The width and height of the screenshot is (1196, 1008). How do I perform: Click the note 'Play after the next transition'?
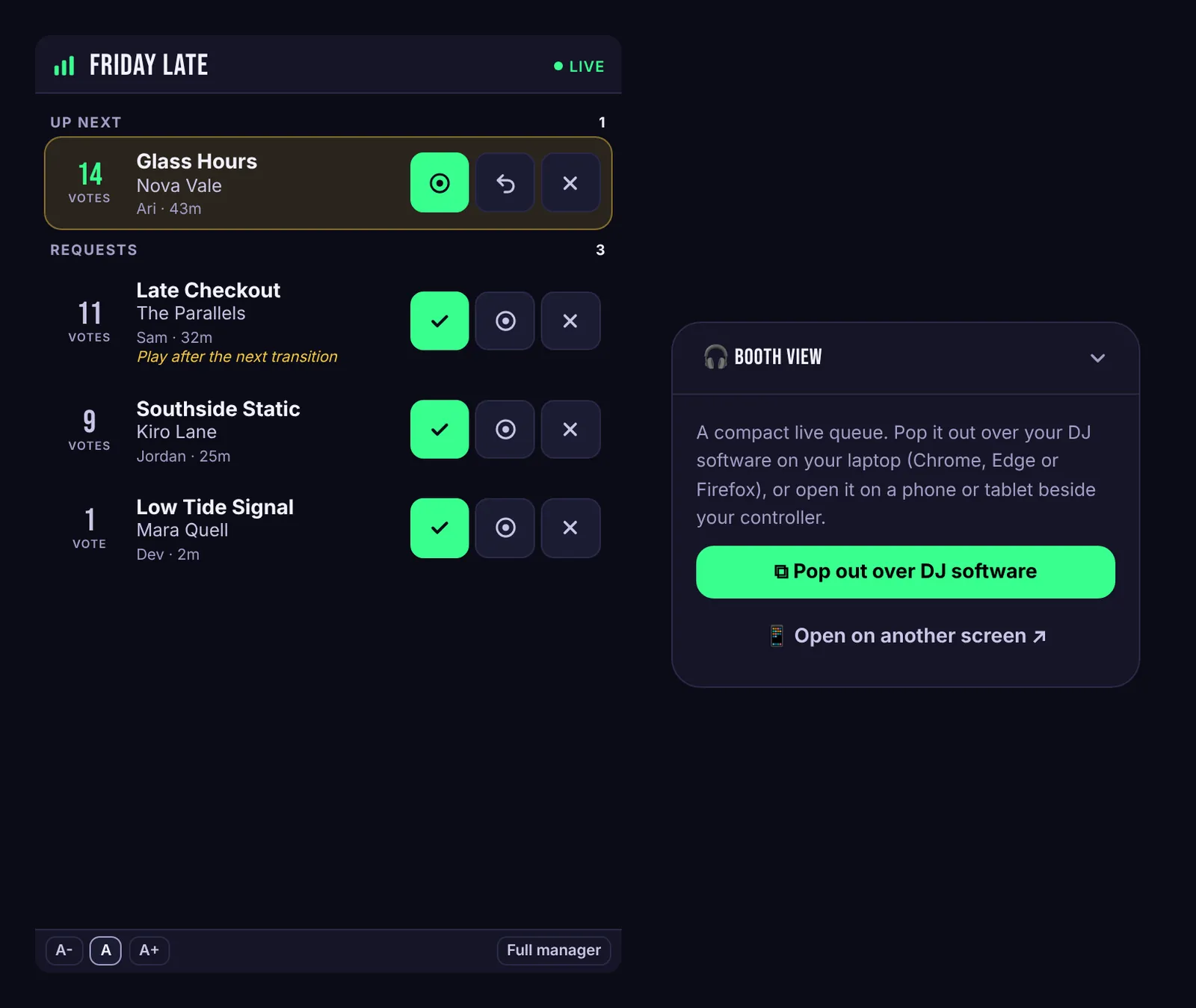[x=237, y=357]
